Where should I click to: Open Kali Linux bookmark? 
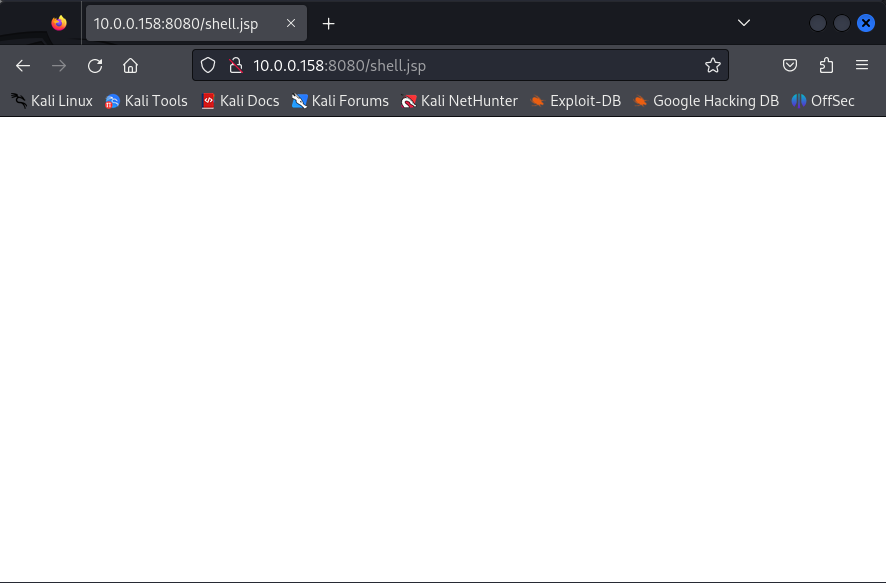[51, 101]
